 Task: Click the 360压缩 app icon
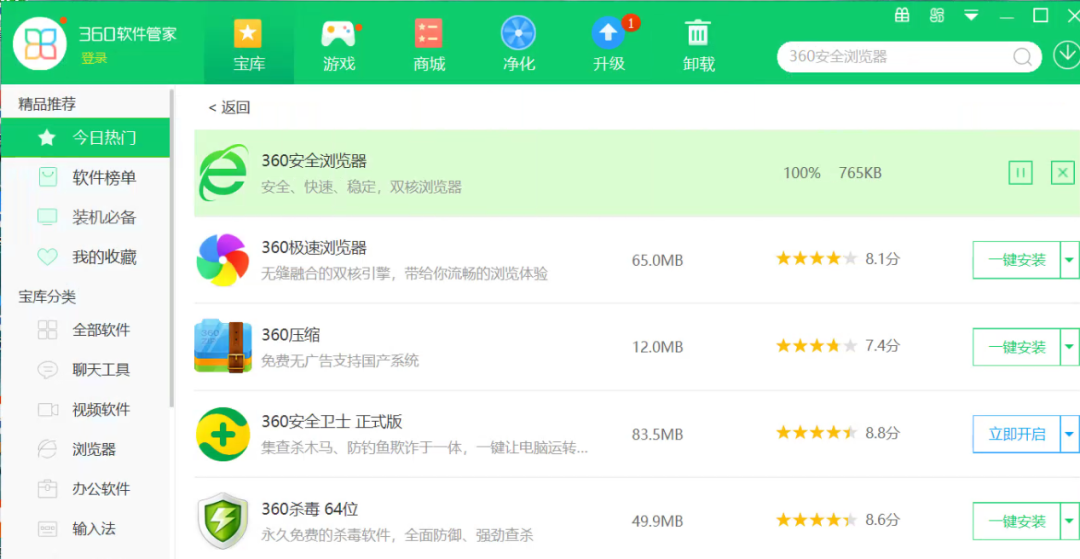tap(222, 347)
